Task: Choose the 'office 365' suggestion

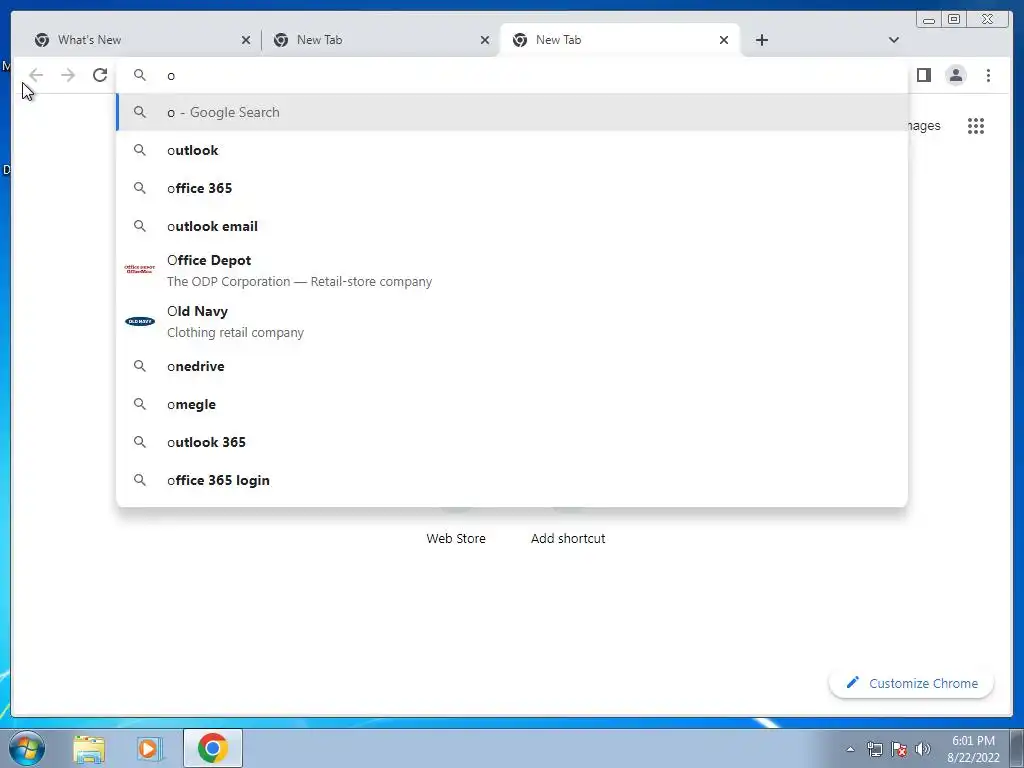Action: click(x=512, y=188)
